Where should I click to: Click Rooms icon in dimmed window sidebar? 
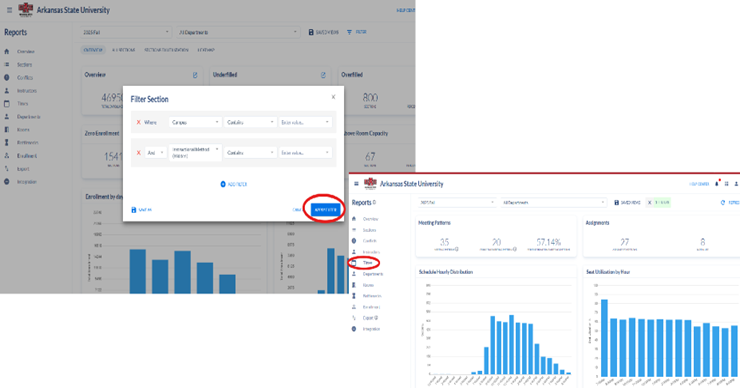(x=7, y=129)
